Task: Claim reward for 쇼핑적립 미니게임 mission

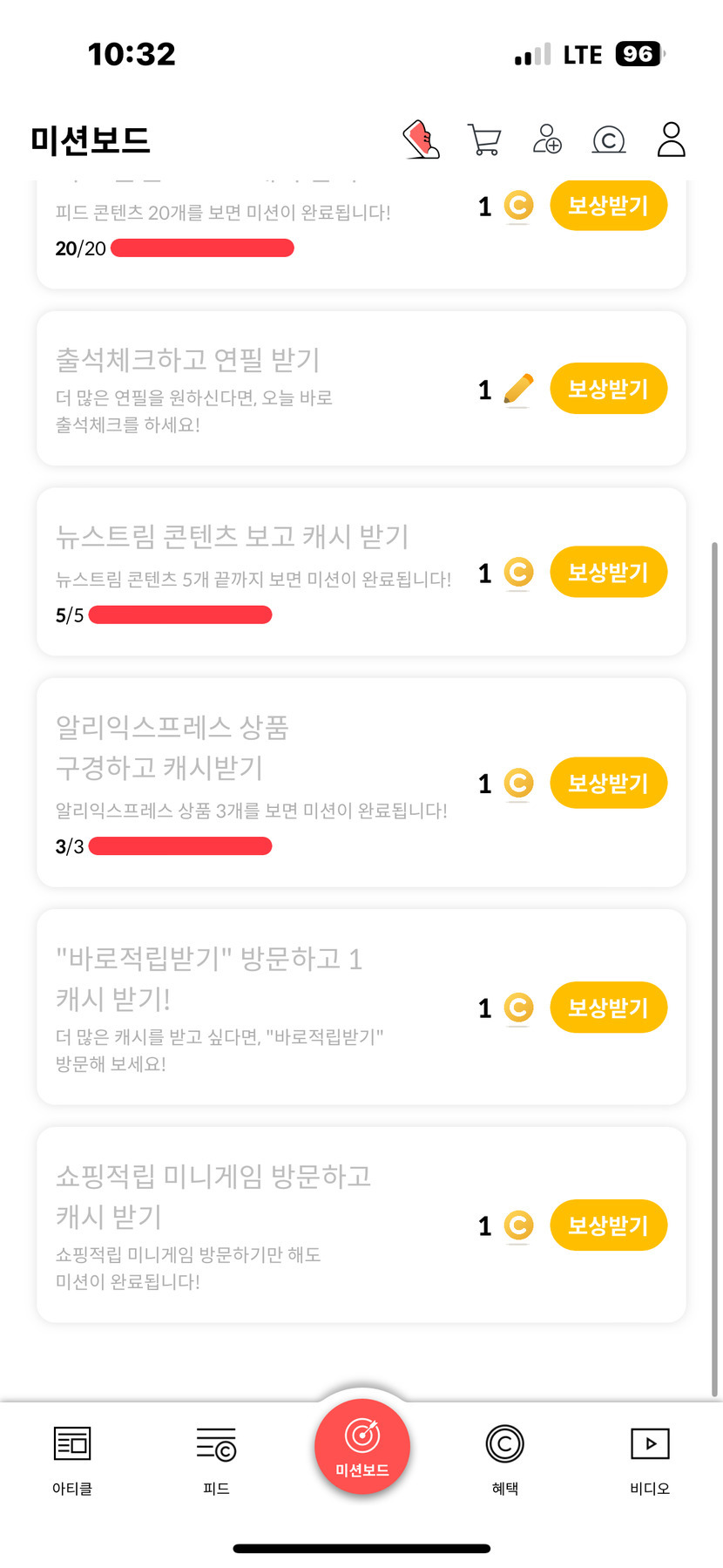Action: coord(608,1225)
